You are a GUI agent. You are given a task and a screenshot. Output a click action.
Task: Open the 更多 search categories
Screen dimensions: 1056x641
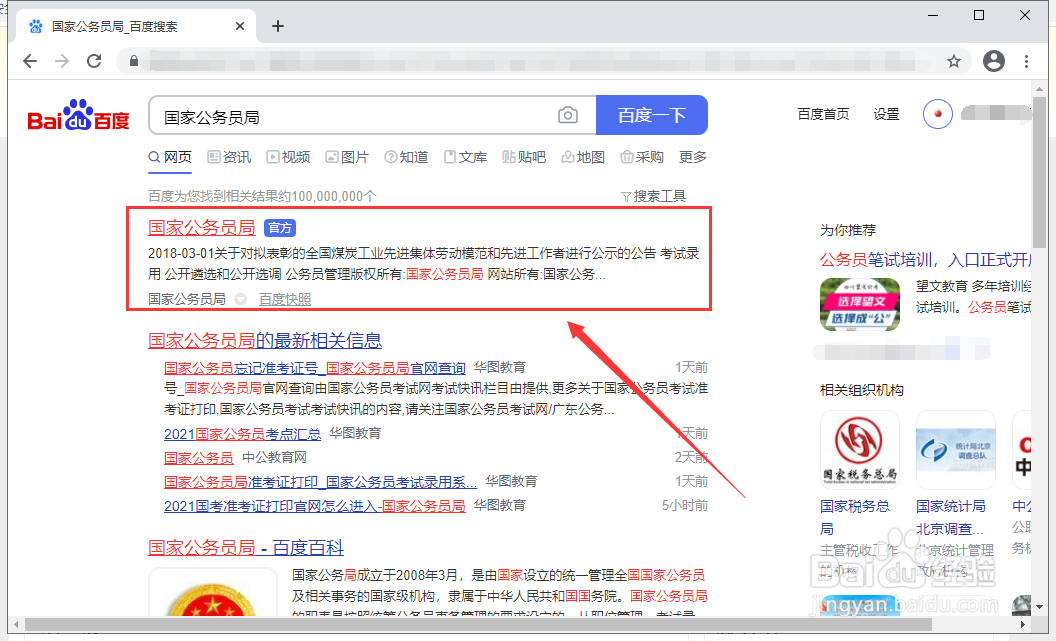tap(692, 157)
